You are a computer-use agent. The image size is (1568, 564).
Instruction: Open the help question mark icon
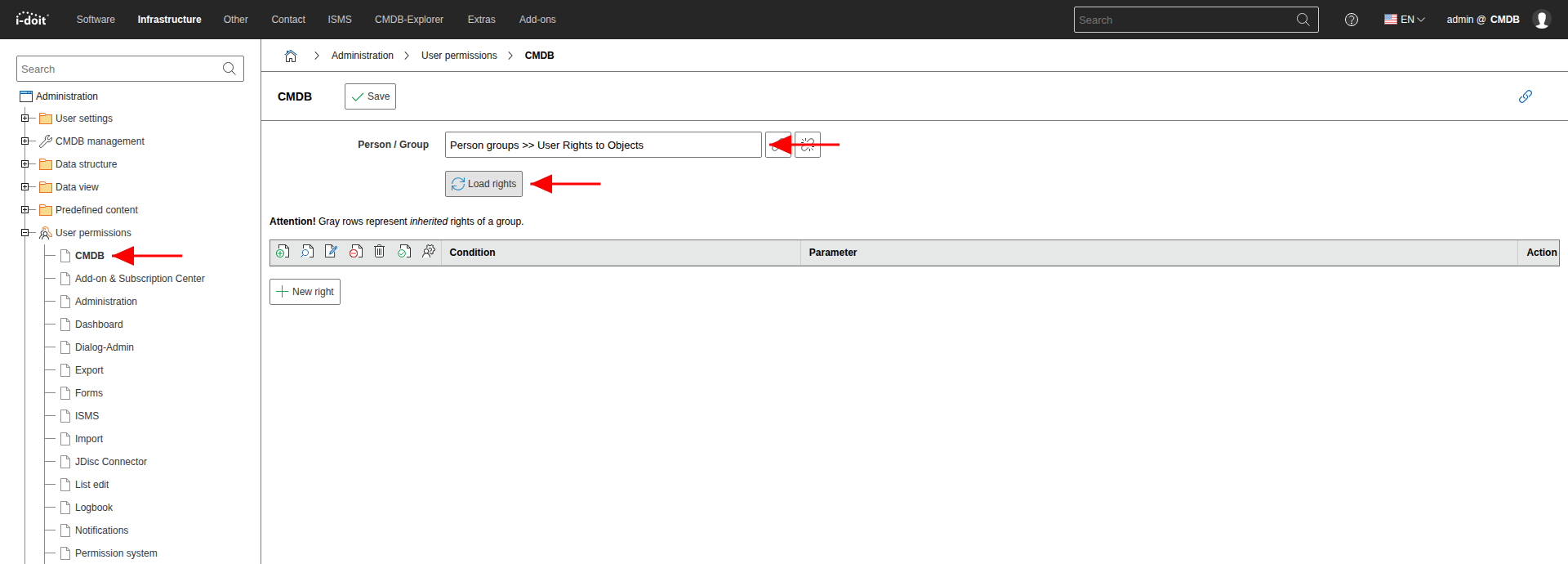point(1352,20)
